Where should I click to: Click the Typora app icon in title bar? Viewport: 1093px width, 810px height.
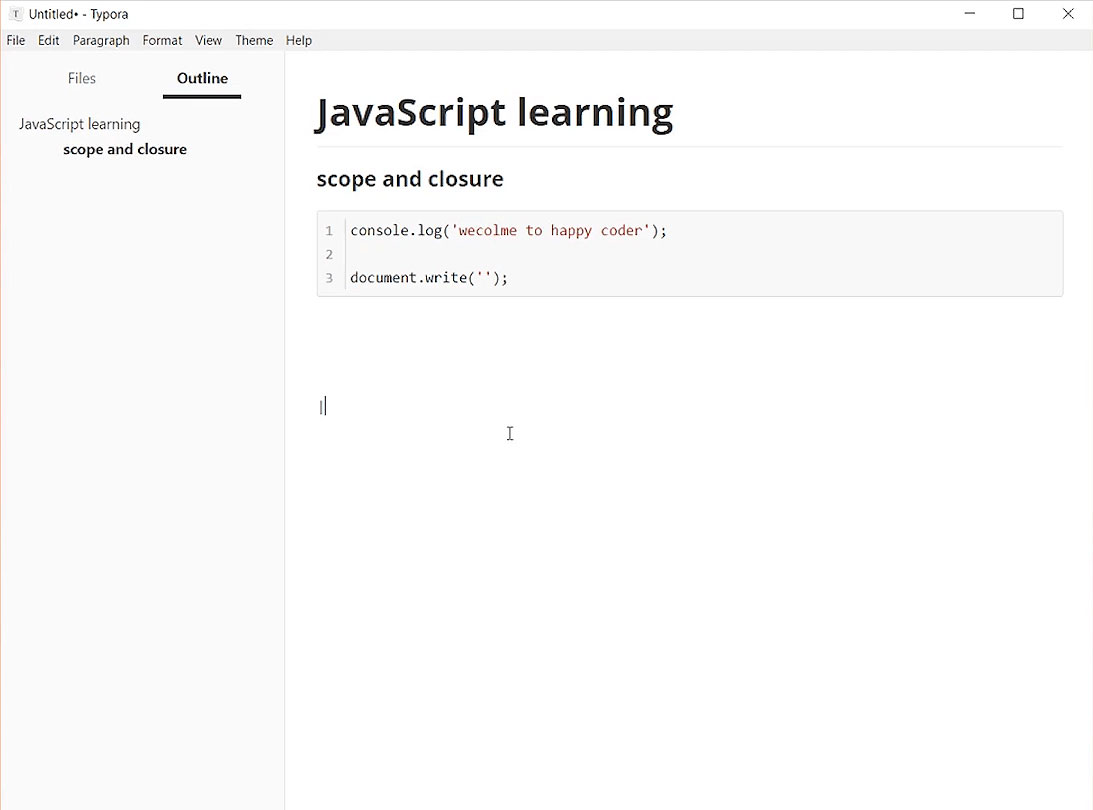(16, 14)
